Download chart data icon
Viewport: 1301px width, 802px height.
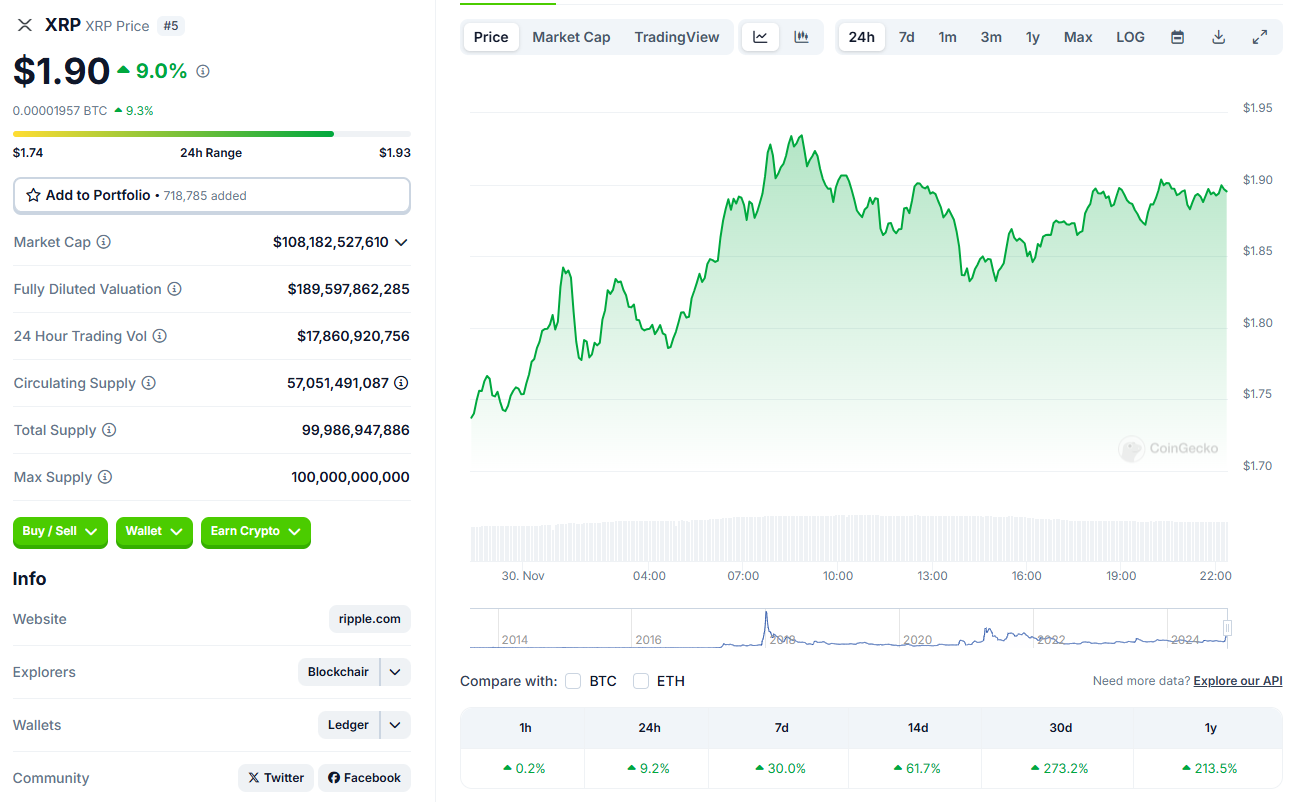click(x=1218, y=37)
